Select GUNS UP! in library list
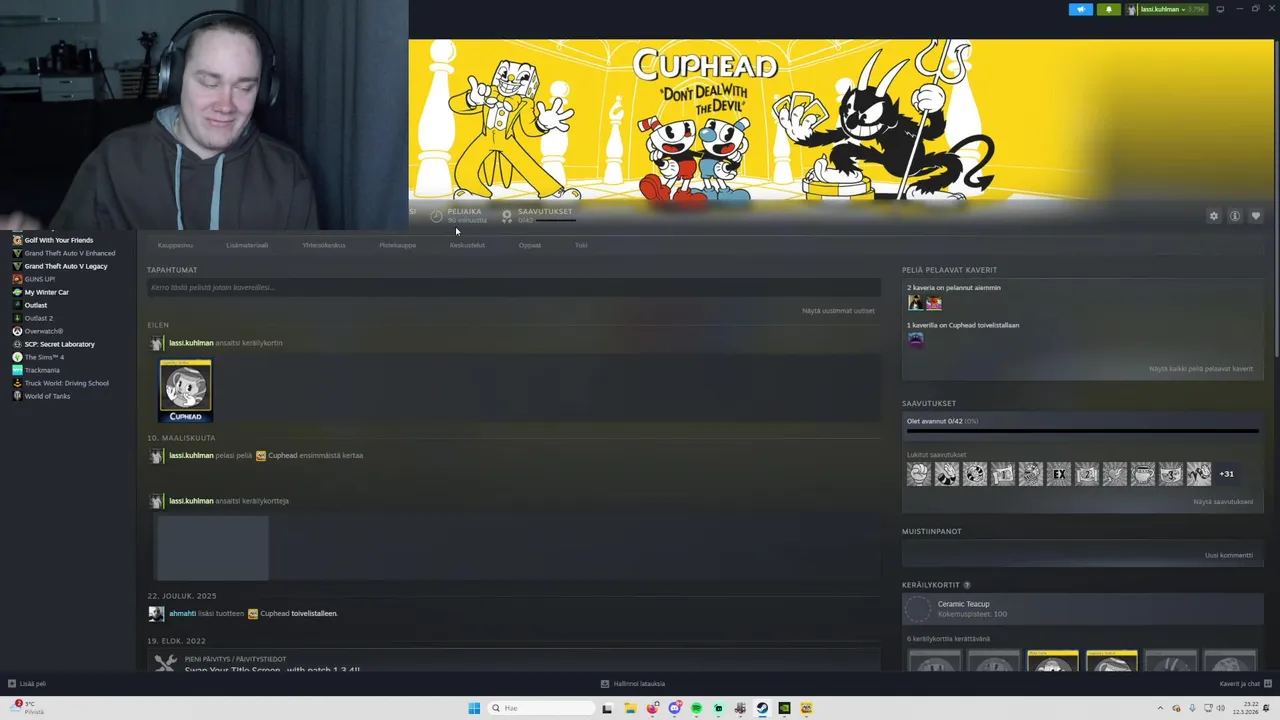The image size is (1280, 720). 40,279
